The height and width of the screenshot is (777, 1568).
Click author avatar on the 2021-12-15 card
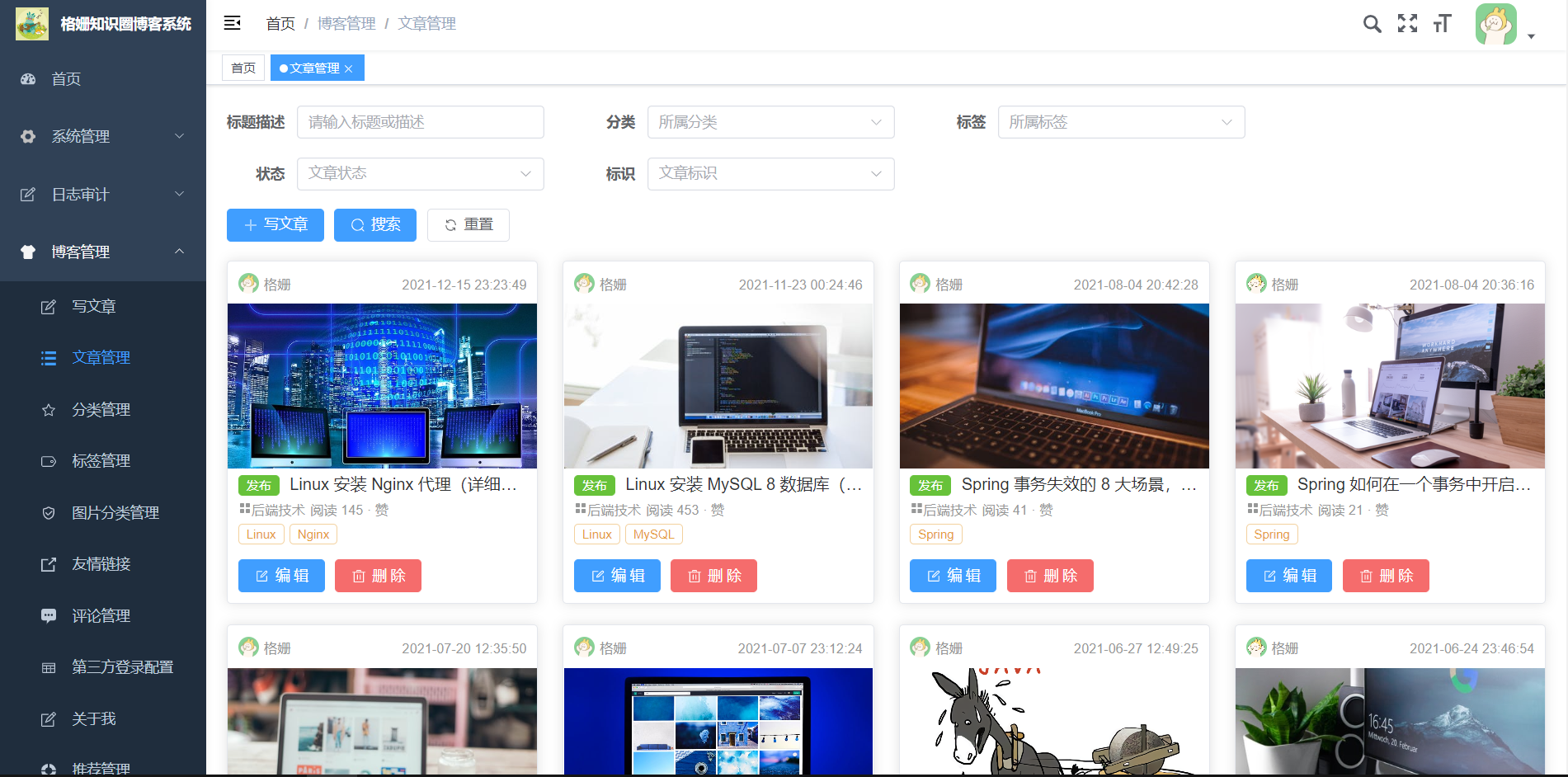[x=248, y=284]
